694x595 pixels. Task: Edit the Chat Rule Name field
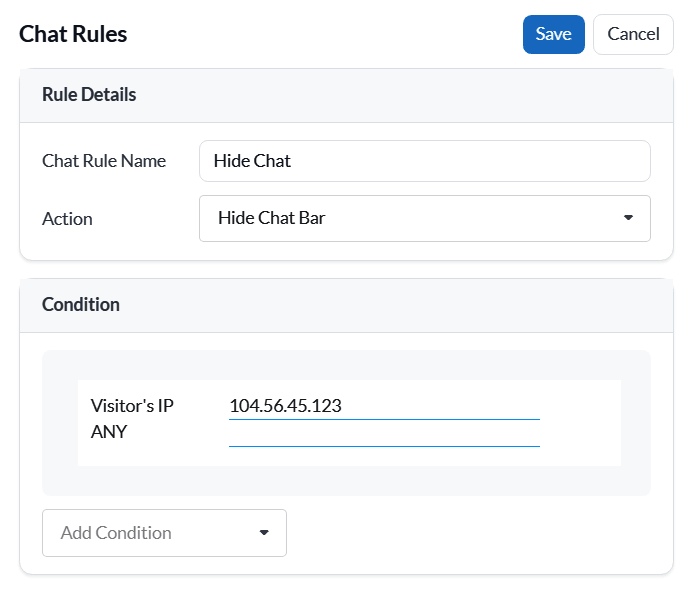424,161
